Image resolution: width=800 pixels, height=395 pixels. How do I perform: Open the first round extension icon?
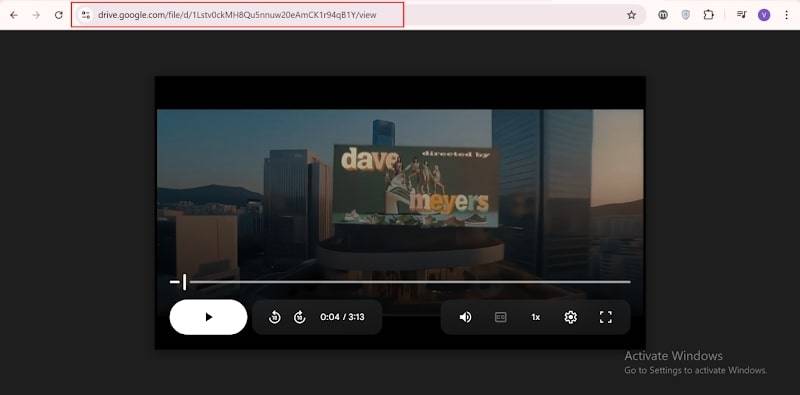point(663,15)
